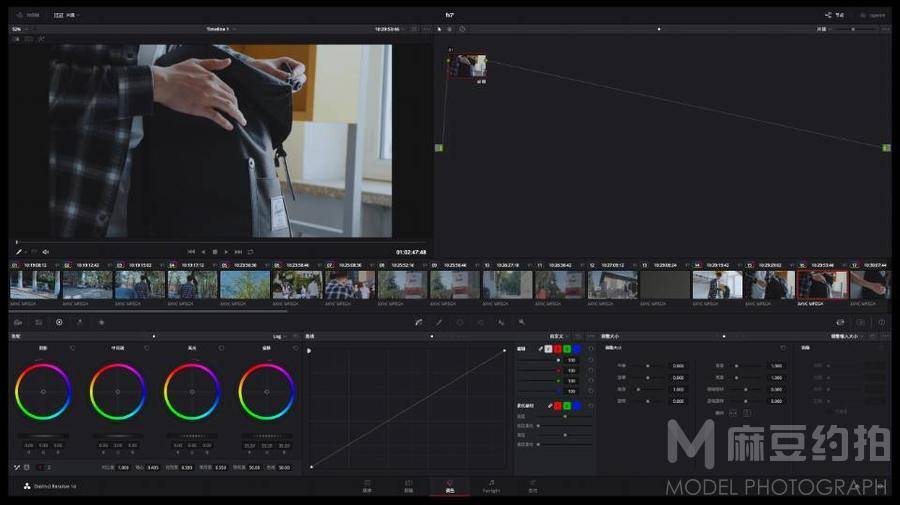Open the Color Match palette
The width and height of the screenshot is (900, 505).
coord(38,323)
